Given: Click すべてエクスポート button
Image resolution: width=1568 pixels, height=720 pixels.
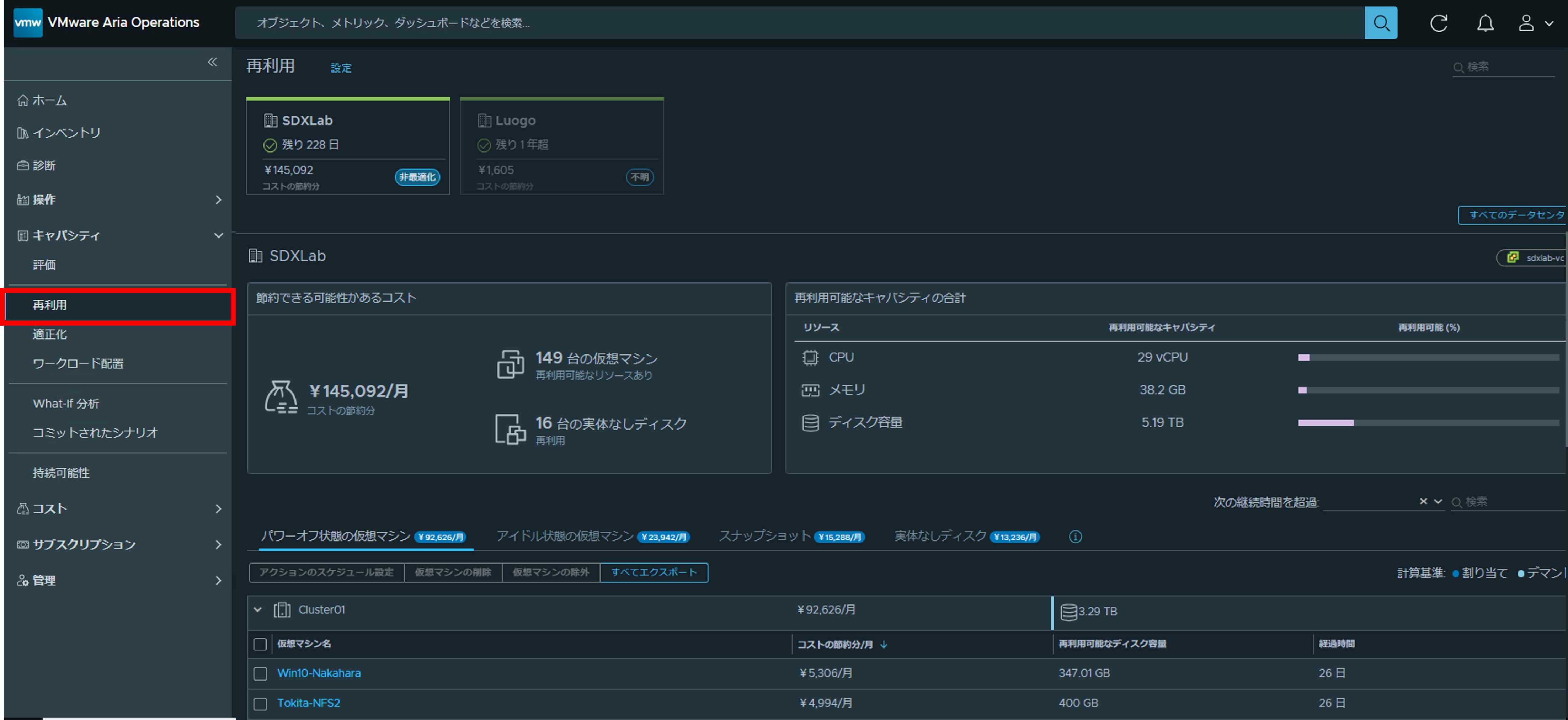Looking at the screenshot, I should click(654, 573).
